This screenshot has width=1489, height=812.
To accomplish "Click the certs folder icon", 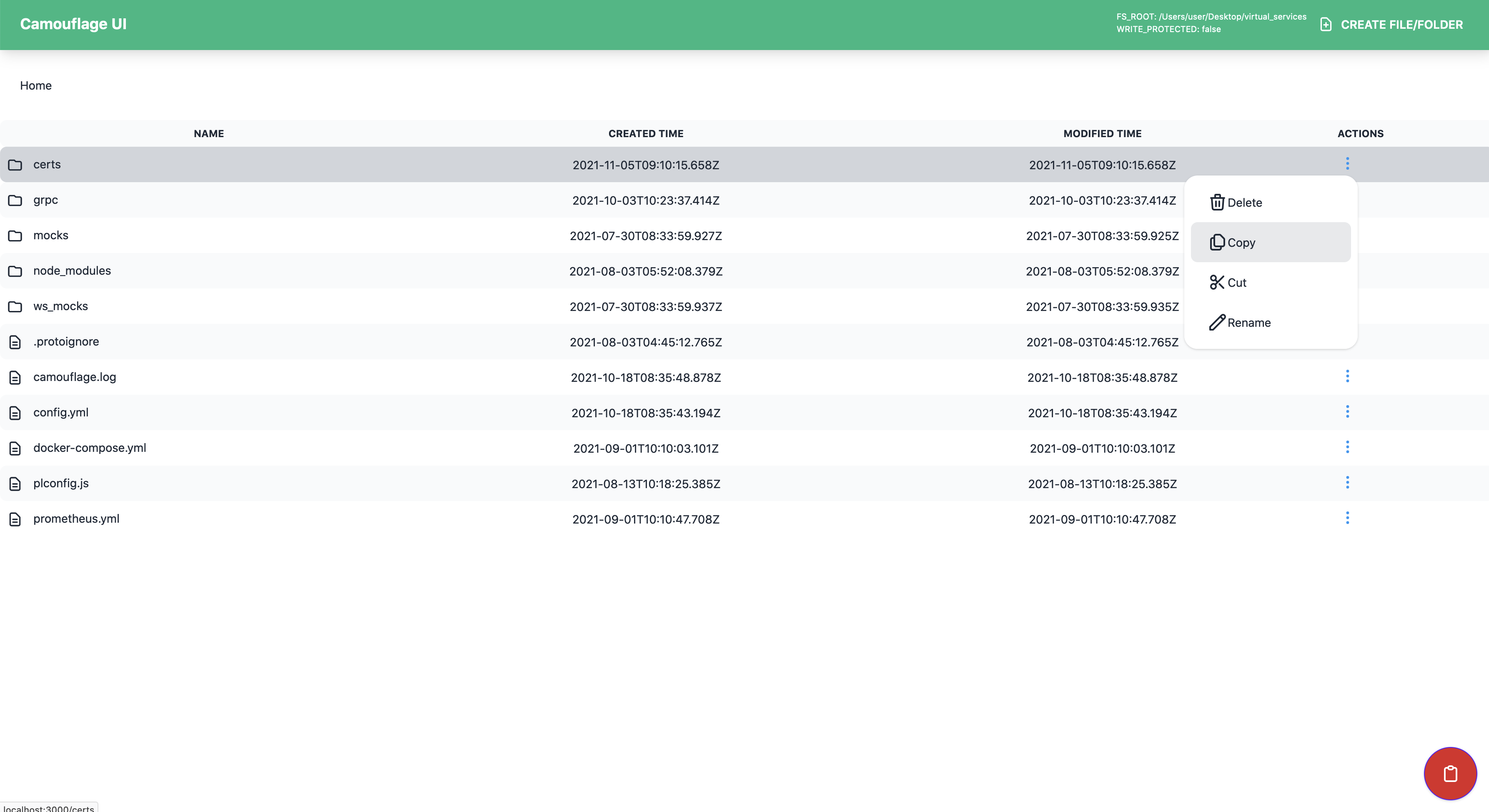I will pos(15,165).
